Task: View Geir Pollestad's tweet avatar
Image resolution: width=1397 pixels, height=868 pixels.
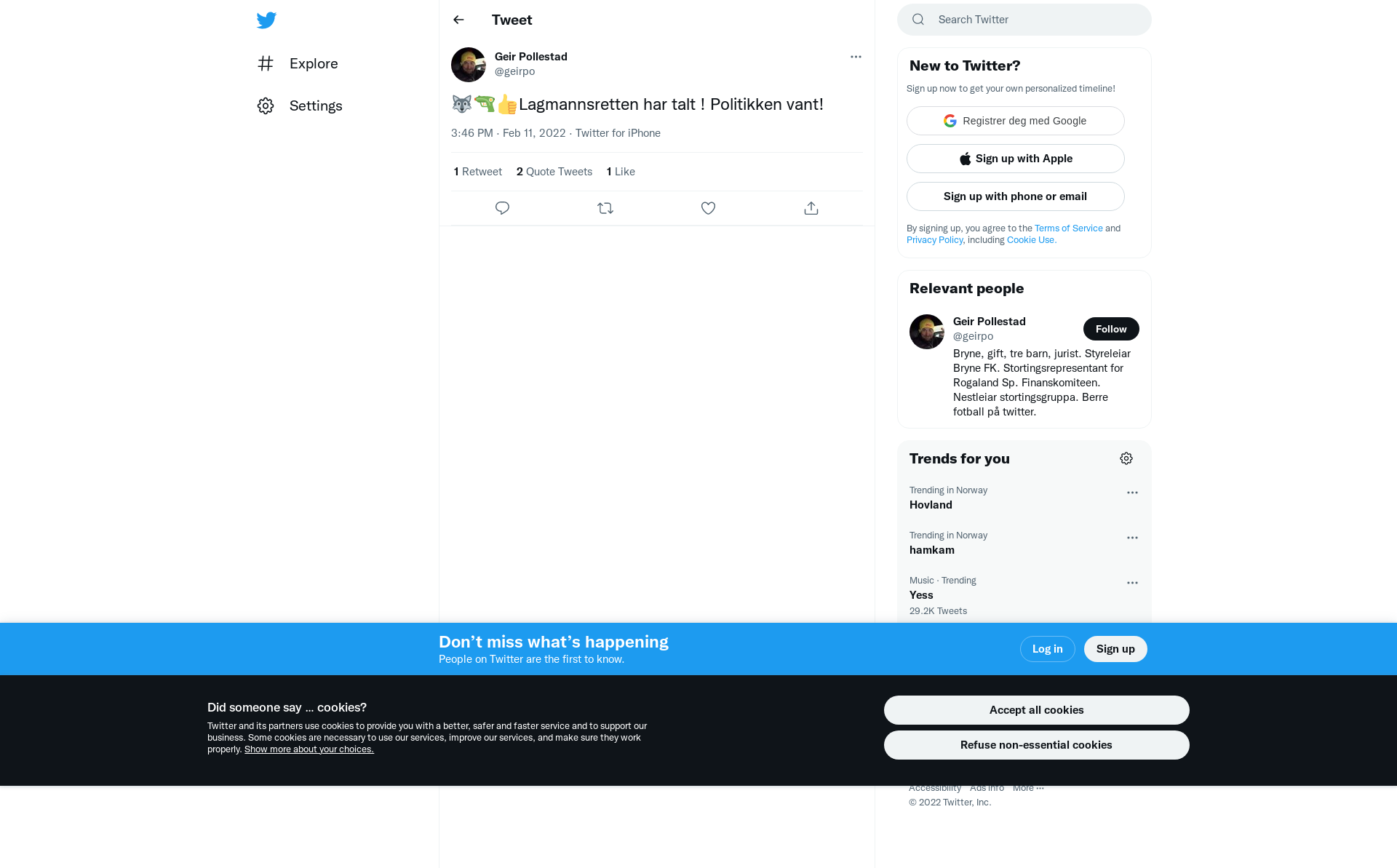Action: 469,65
